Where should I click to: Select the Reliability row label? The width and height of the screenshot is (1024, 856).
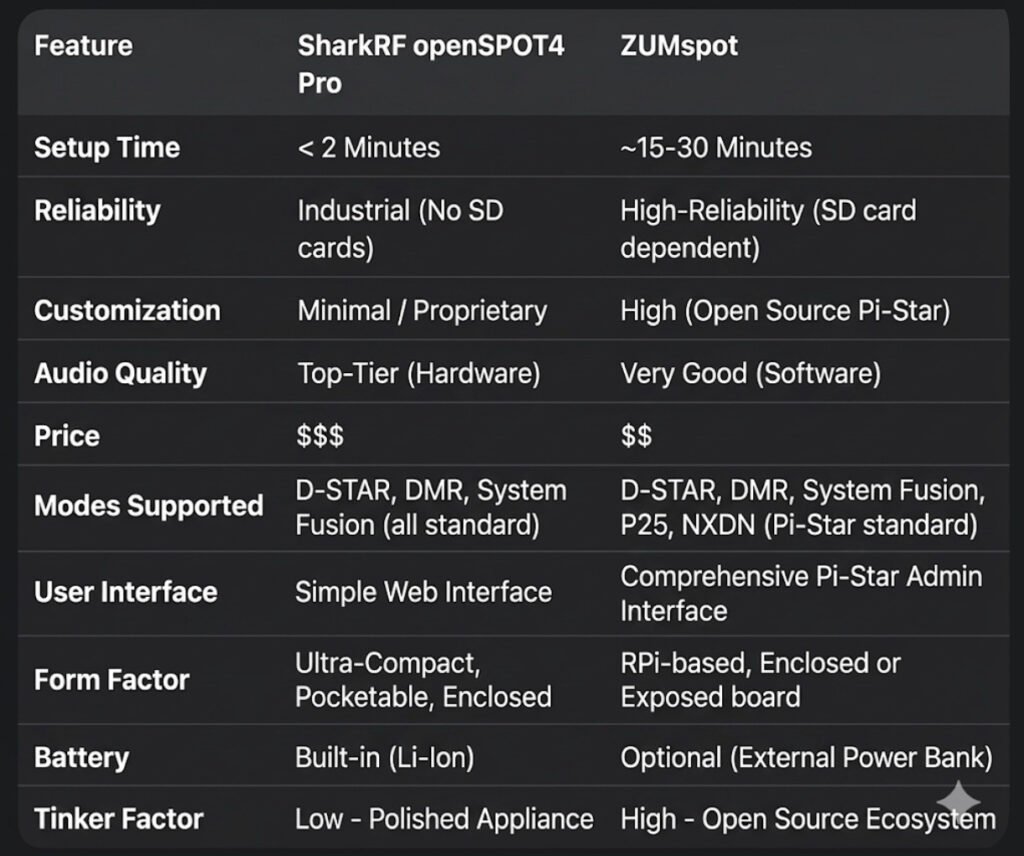tap(97, 211)
